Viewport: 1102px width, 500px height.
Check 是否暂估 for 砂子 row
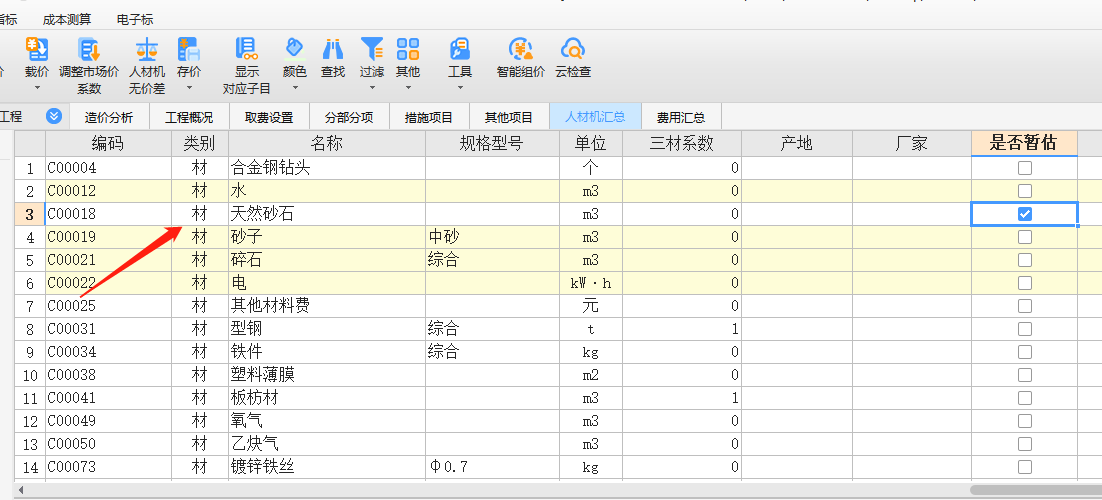pyautogui.click(x=1025, y=237)
